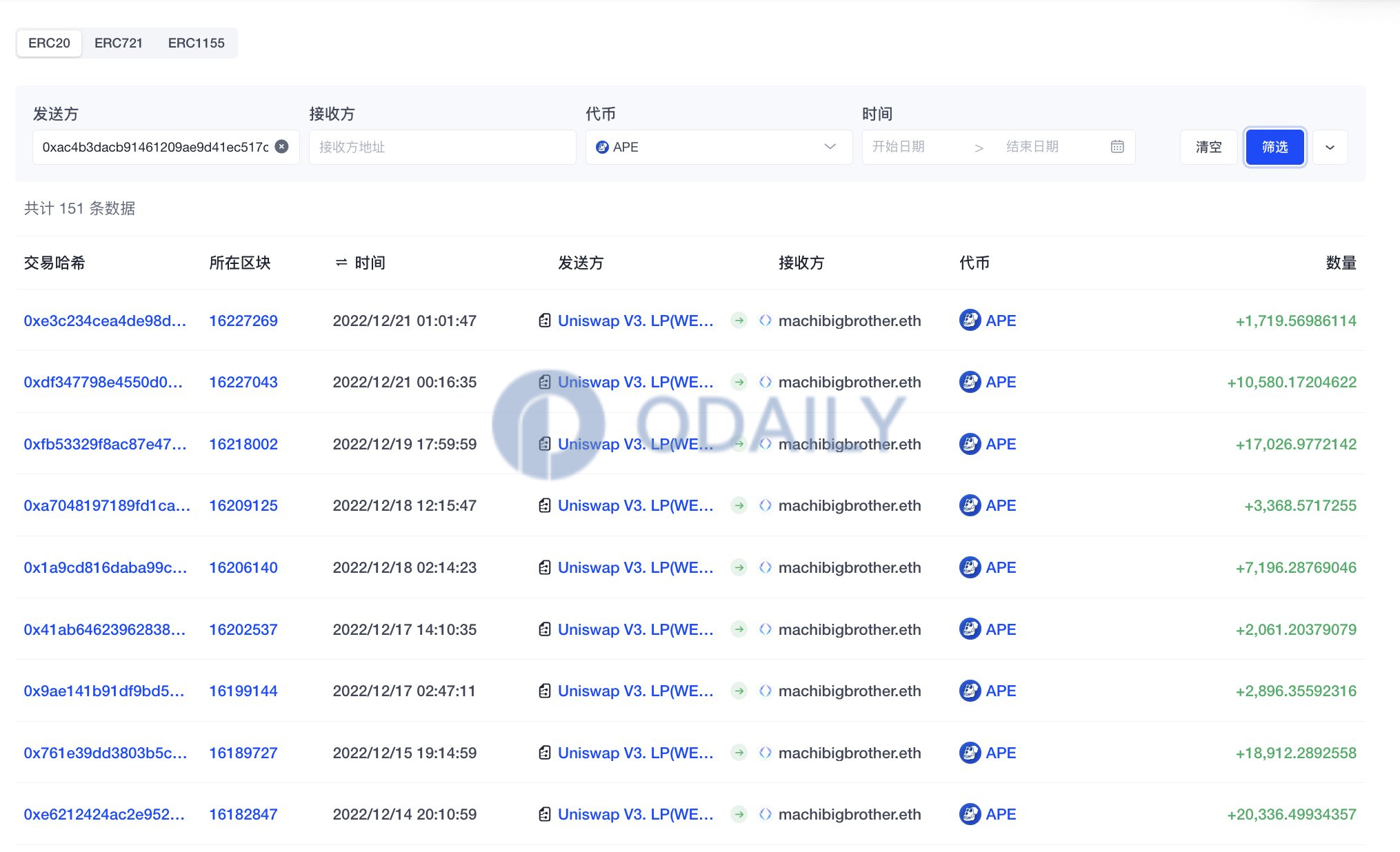Open transaction hash 0x41ab64623962838...

[x=105, y=629]
